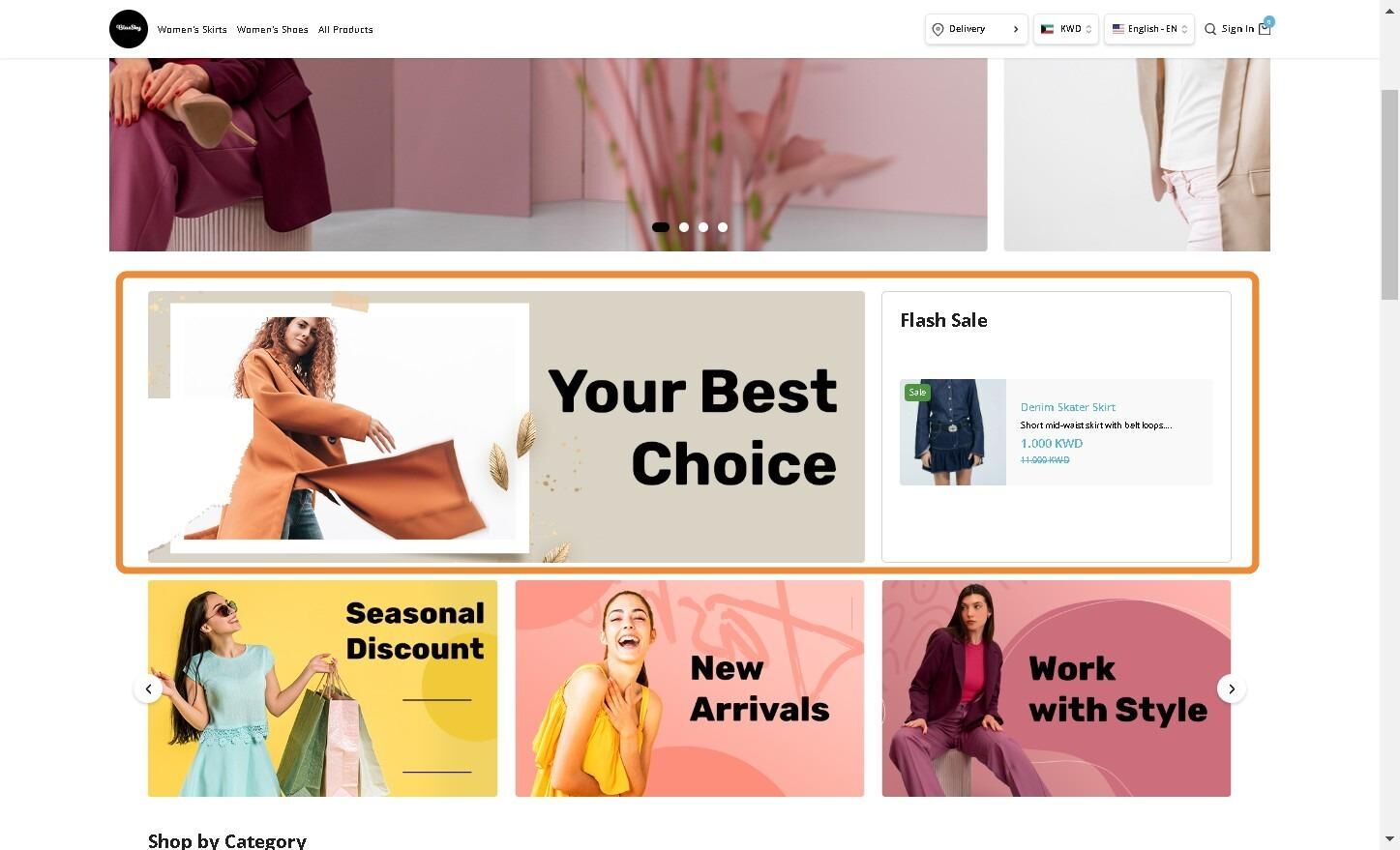The width and height of the screenshot is (1400, 850).
Task: Click the round black store logo
Action: coord(129,29)
